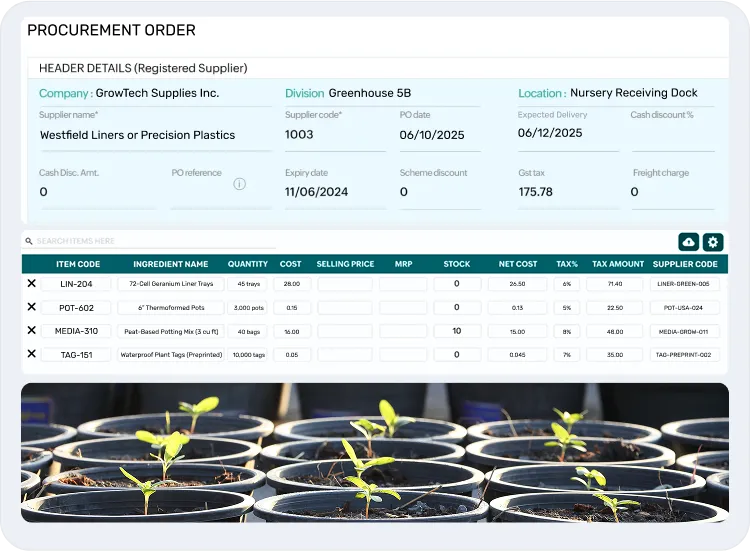Click the INGREDIENT NAME column header
The image size is (750, 551).
click(171, 264)
